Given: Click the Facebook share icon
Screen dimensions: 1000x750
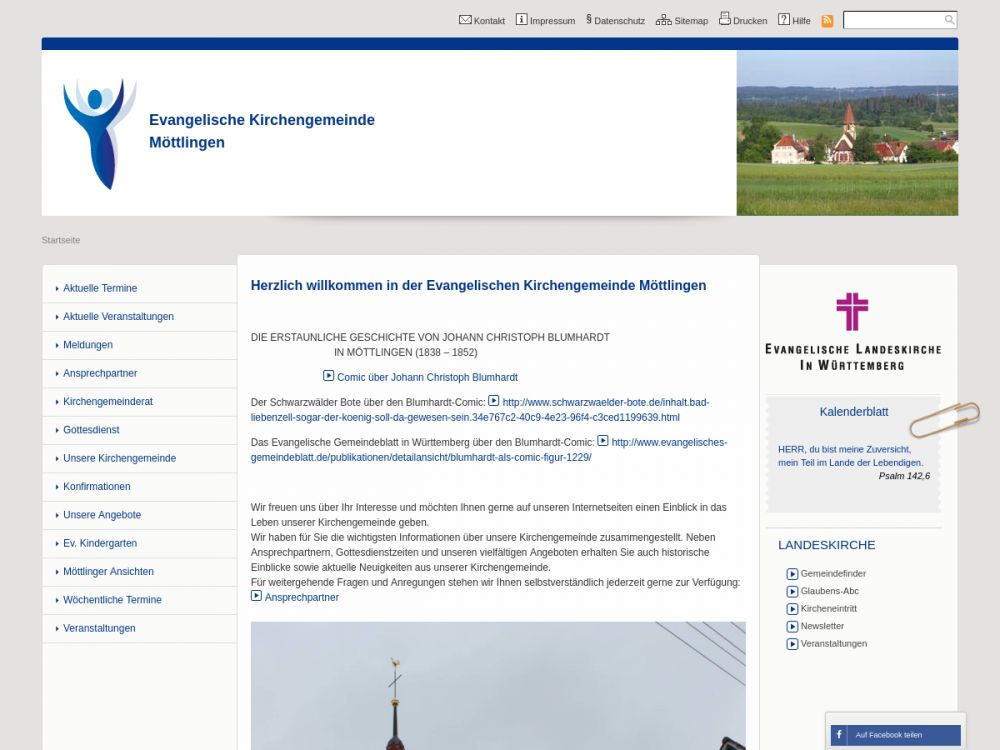Looking at the screenshot, I should 839,735.
